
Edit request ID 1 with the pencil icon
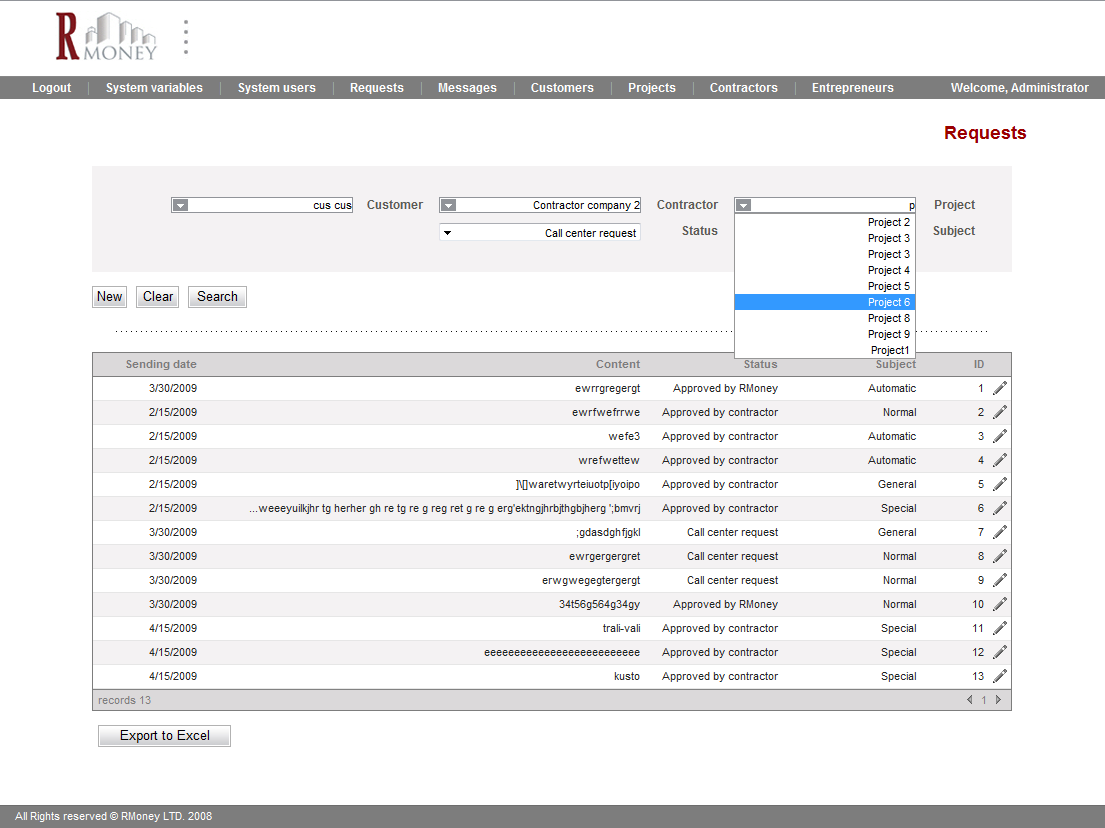coord(999,388)
